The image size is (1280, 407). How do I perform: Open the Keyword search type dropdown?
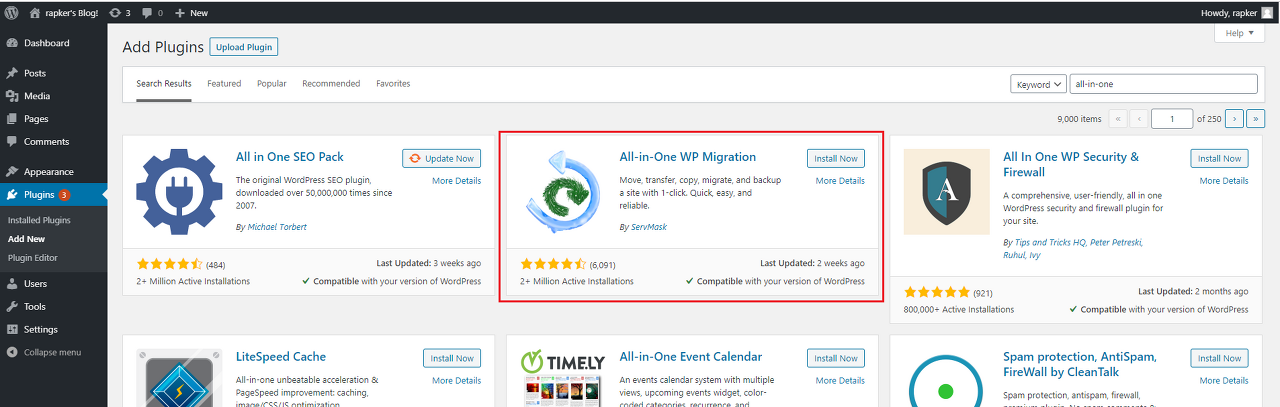pyautogui.click(x=1038, y=85)
